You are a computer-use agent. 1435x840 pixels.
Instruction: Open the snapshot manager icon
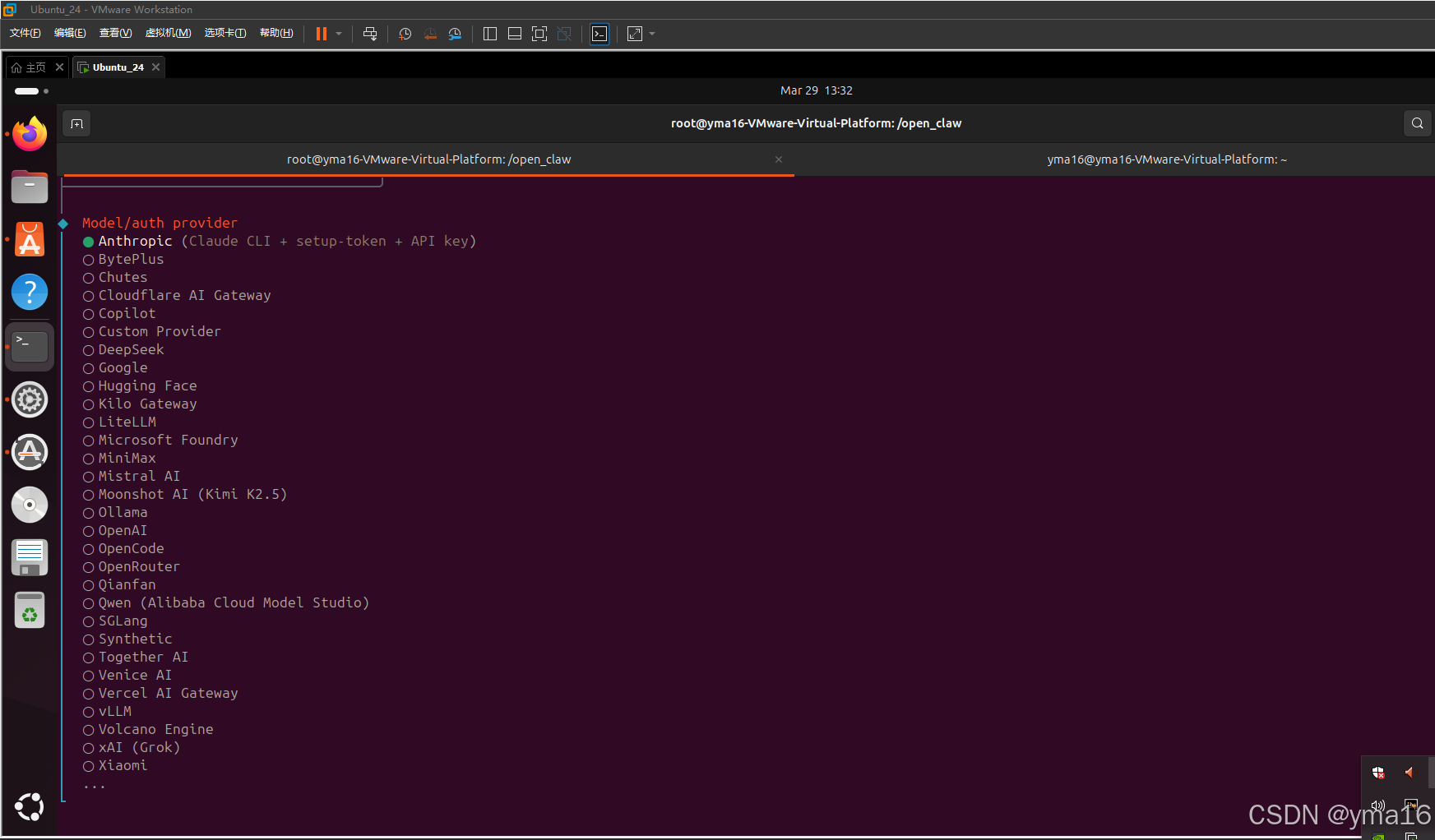pyautogui.click(x=455, y=34)
